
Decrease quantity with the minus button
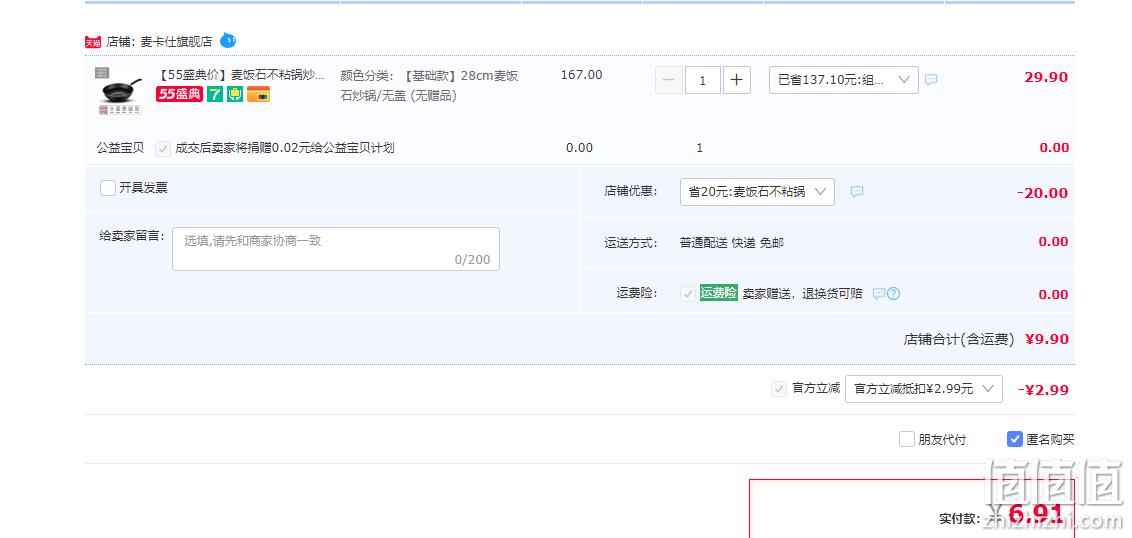(669, 80)
